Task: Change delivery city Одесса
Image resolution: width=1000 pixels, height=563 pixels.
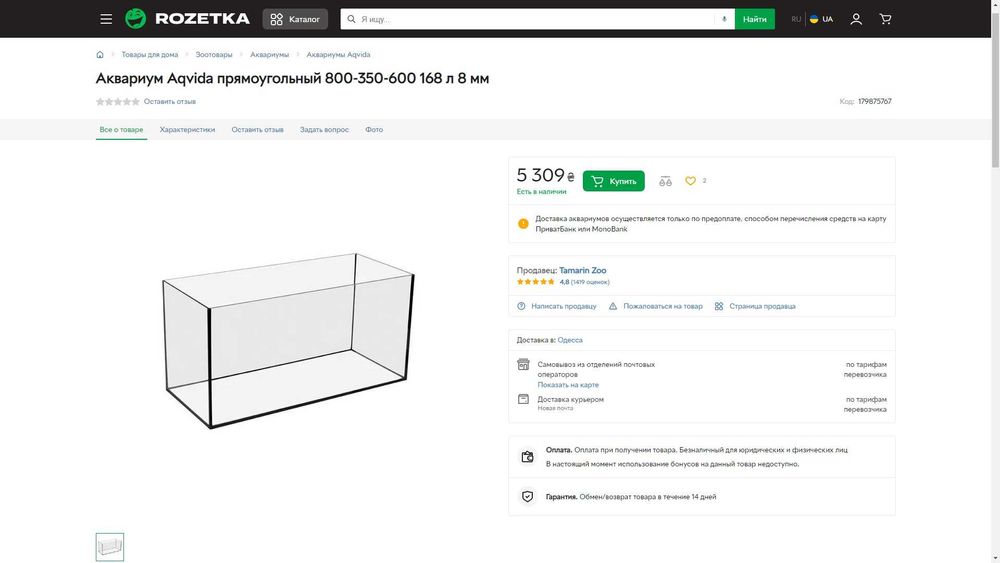Action: tap(570, 340)
